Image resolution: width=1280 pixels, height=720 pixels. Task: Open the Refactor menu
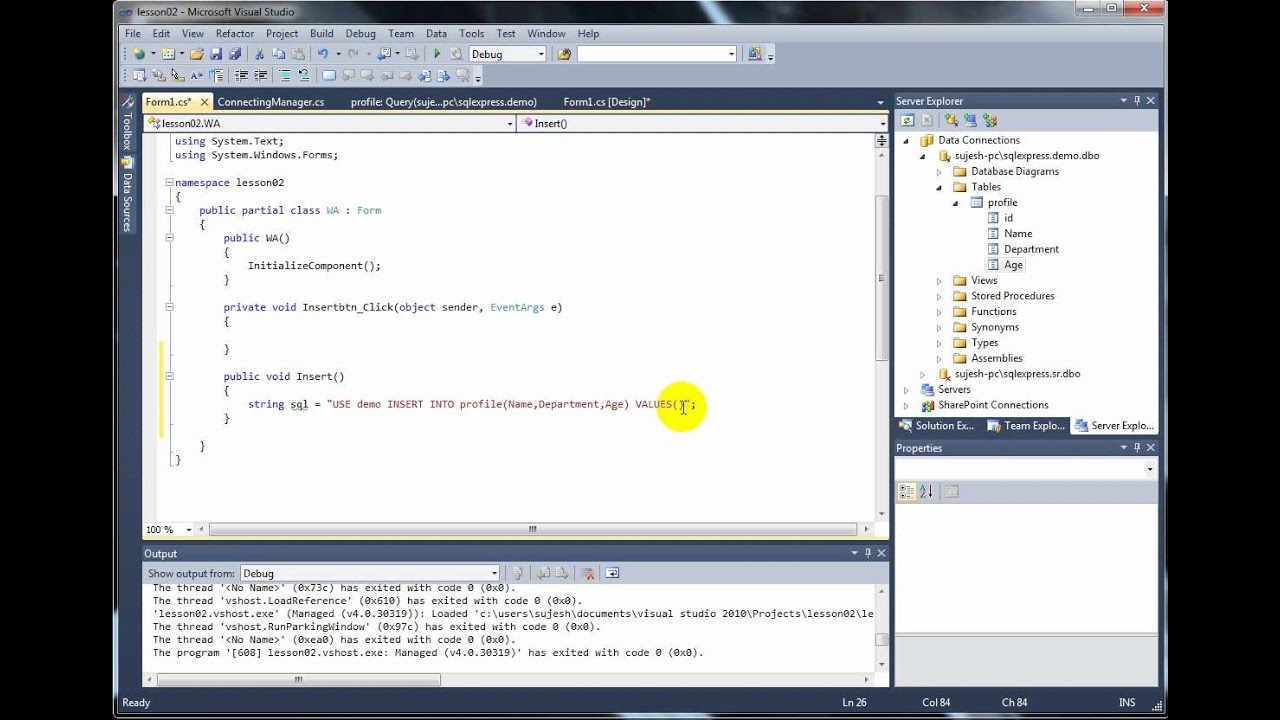coord(235,33)
